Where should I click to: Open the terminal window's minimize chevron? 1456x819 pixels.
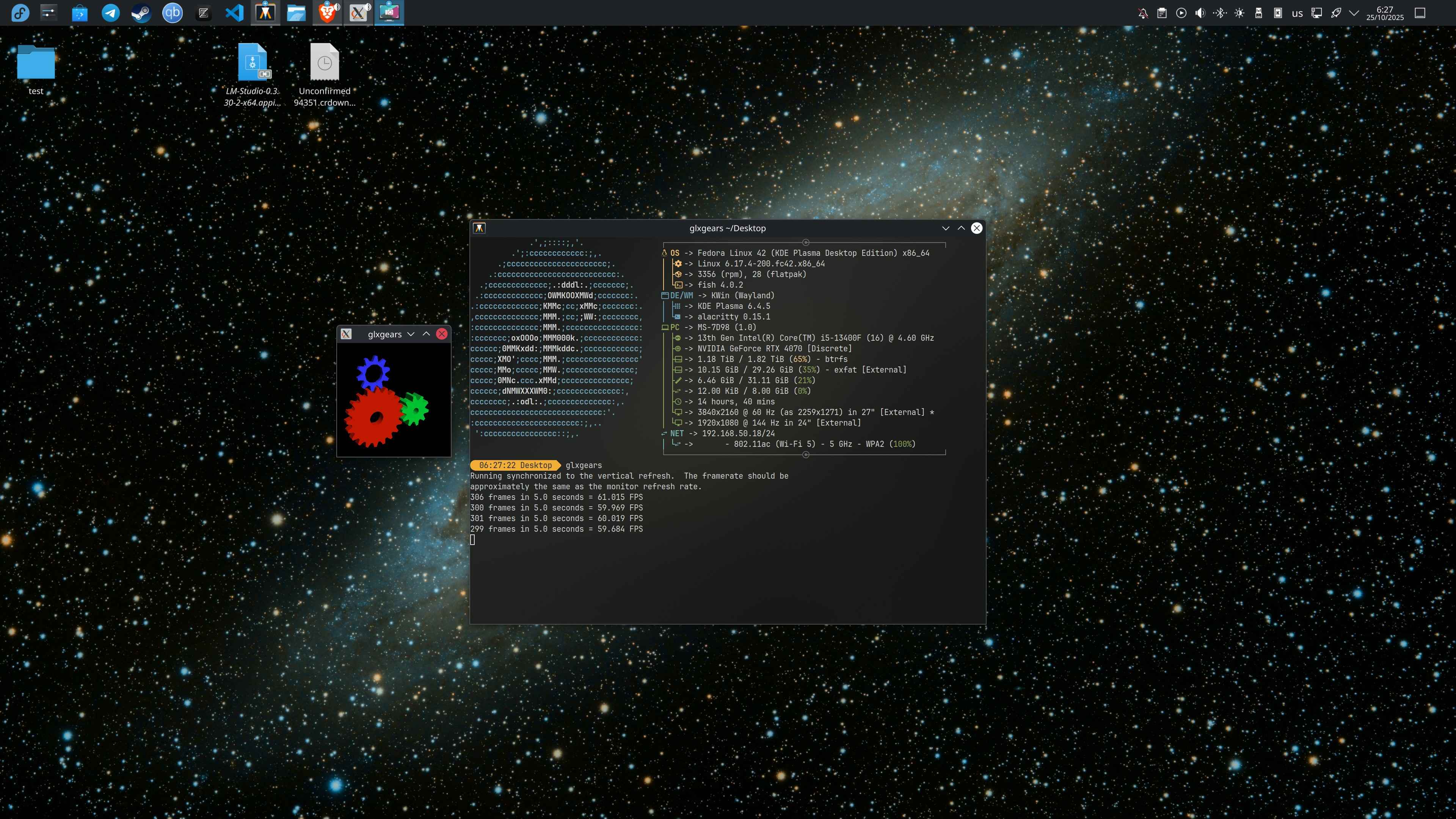point(946,228)
